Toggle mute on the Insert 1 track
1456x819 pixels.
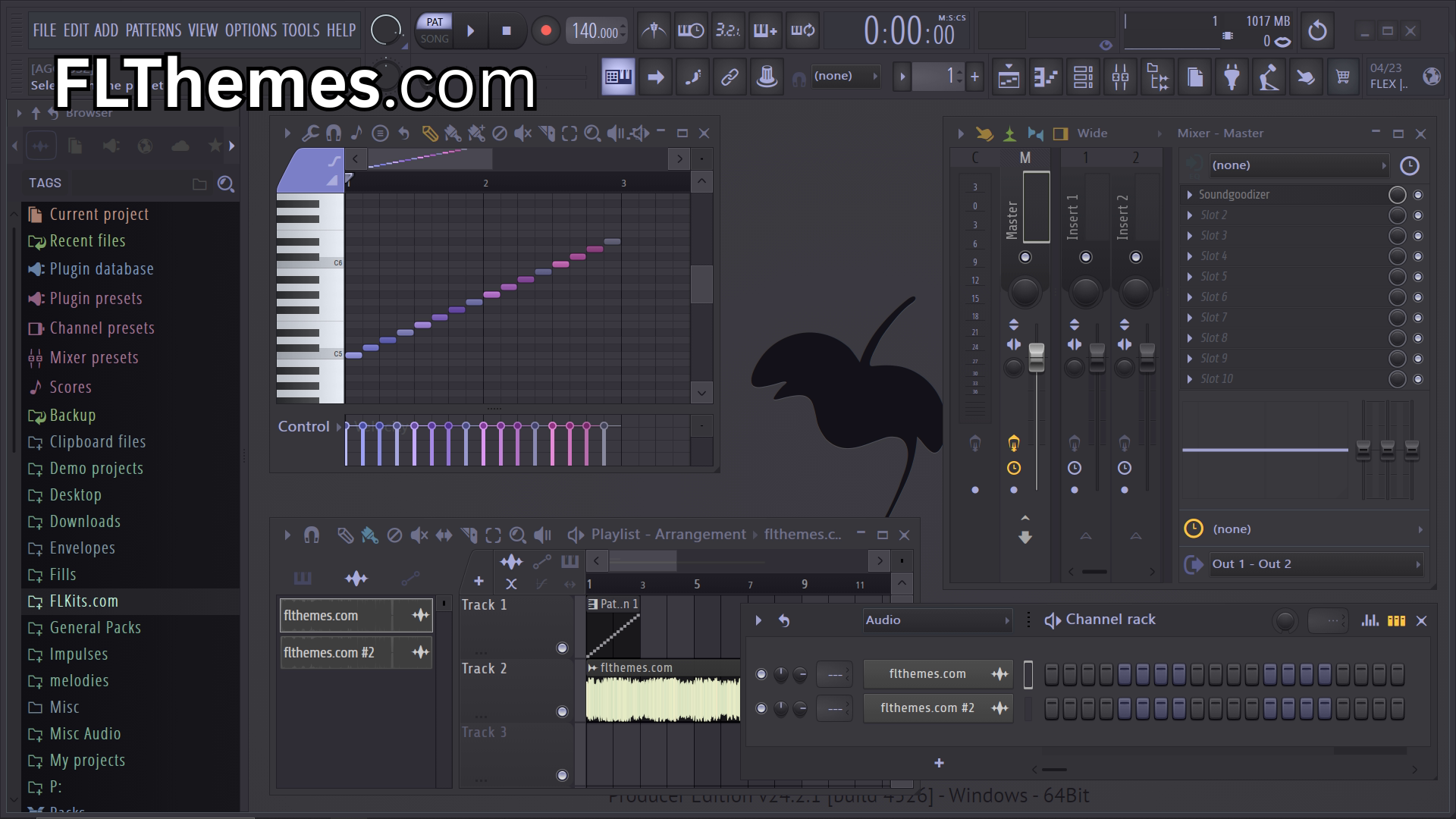coord(1086,257)
